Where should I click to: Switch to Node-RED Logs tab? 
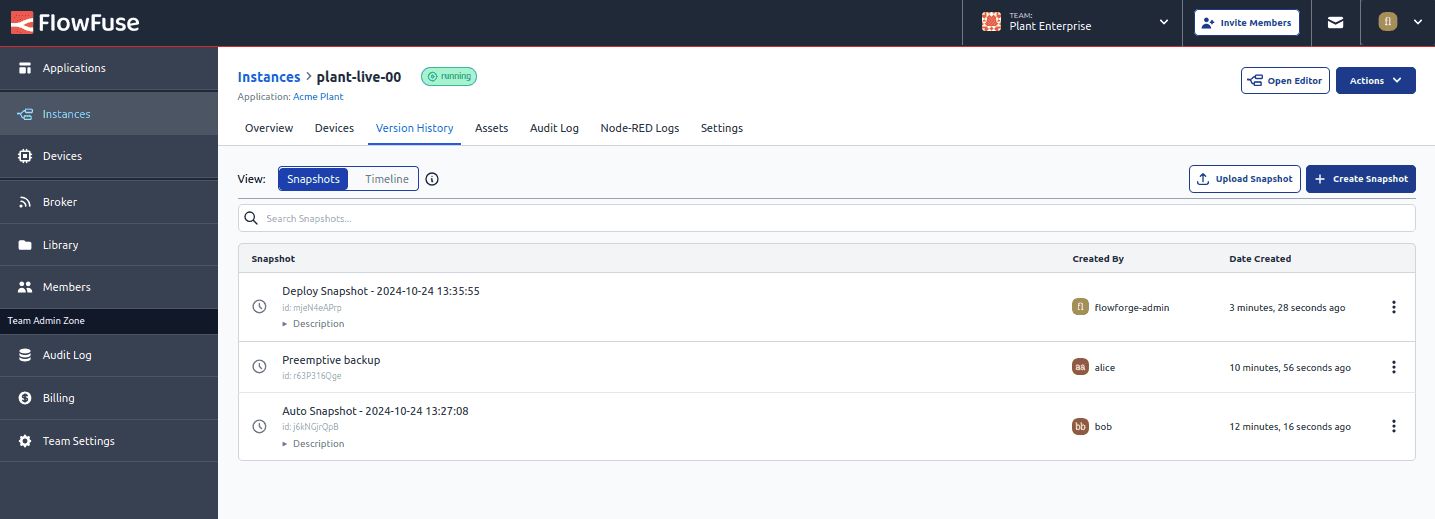pyautogui.click(x=639, y=128)
